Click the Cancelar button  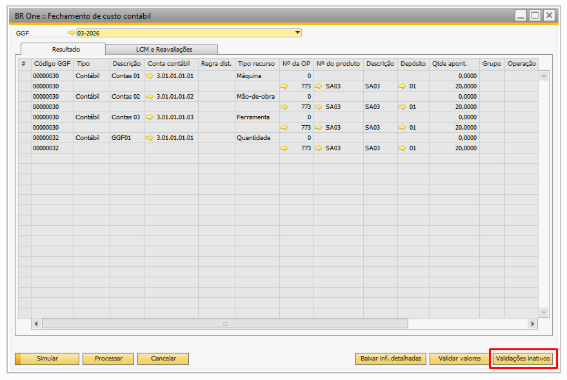[x=163, y=359]
